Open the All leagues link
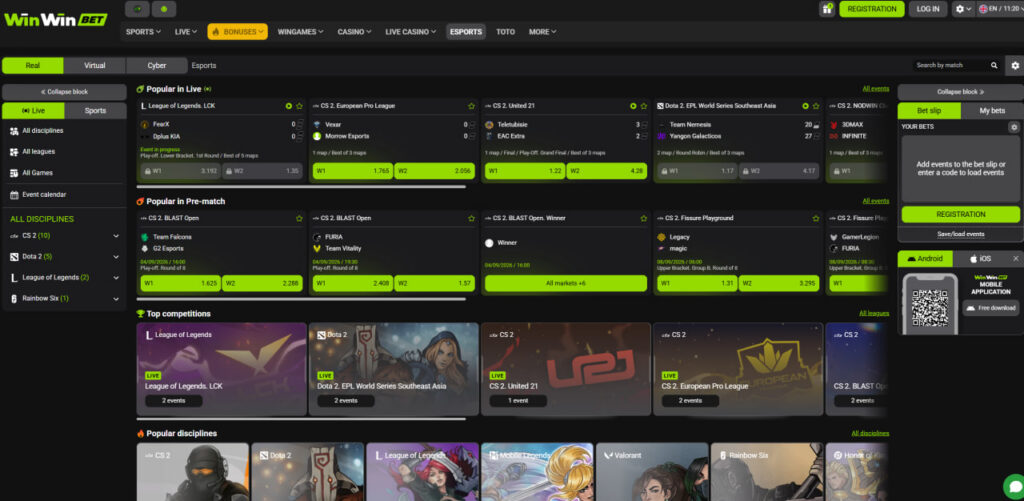Viewport: 1024px width, 501px height. point(874,314)
